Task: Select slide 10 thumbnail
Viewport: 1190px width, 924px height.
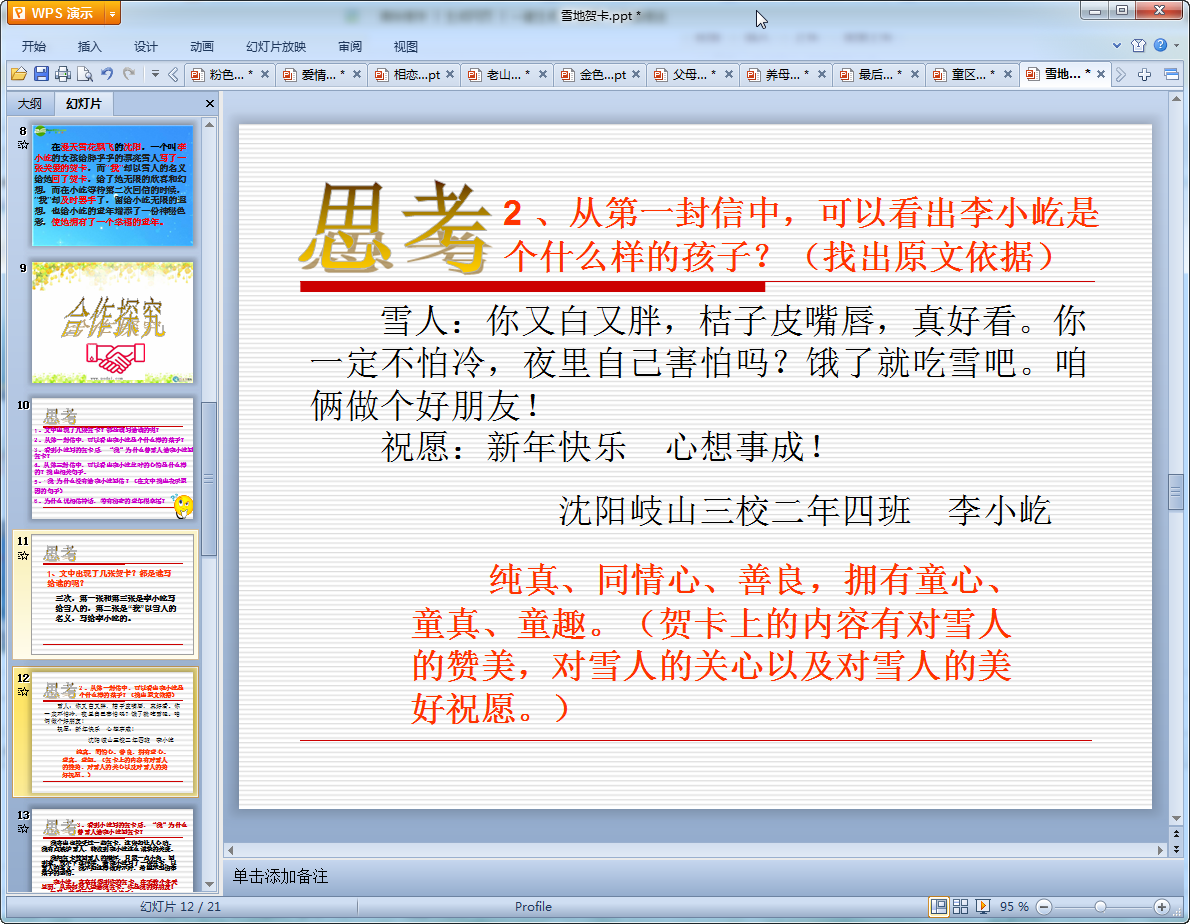Action: point(112,459)
